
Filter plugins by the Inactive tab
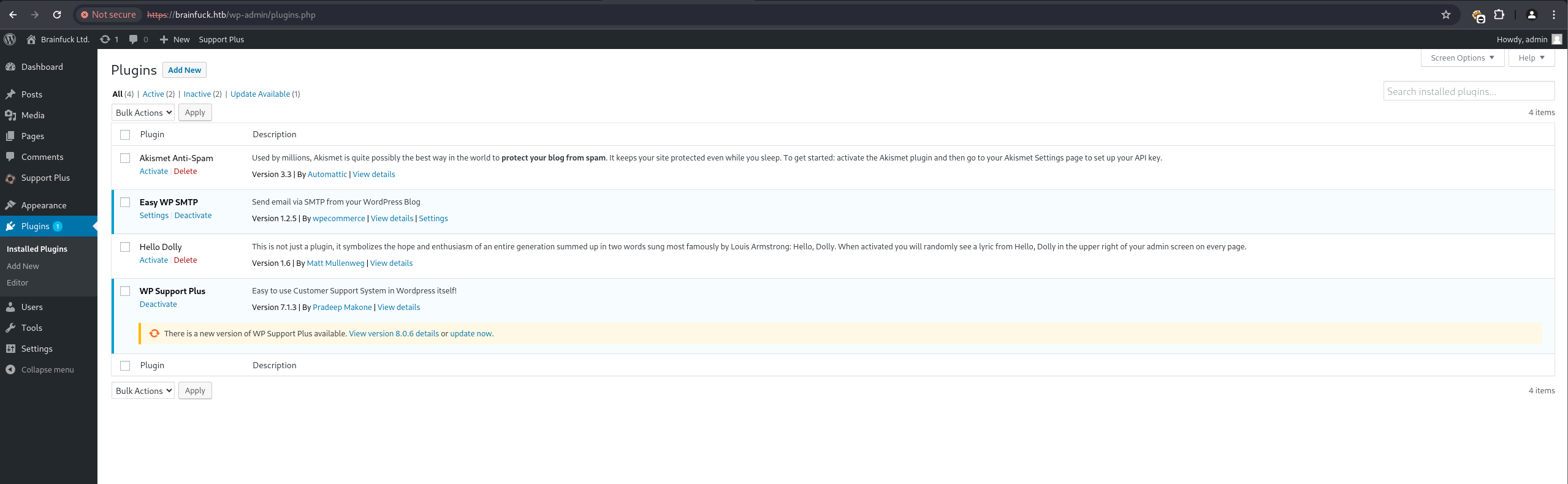[197, 94]
